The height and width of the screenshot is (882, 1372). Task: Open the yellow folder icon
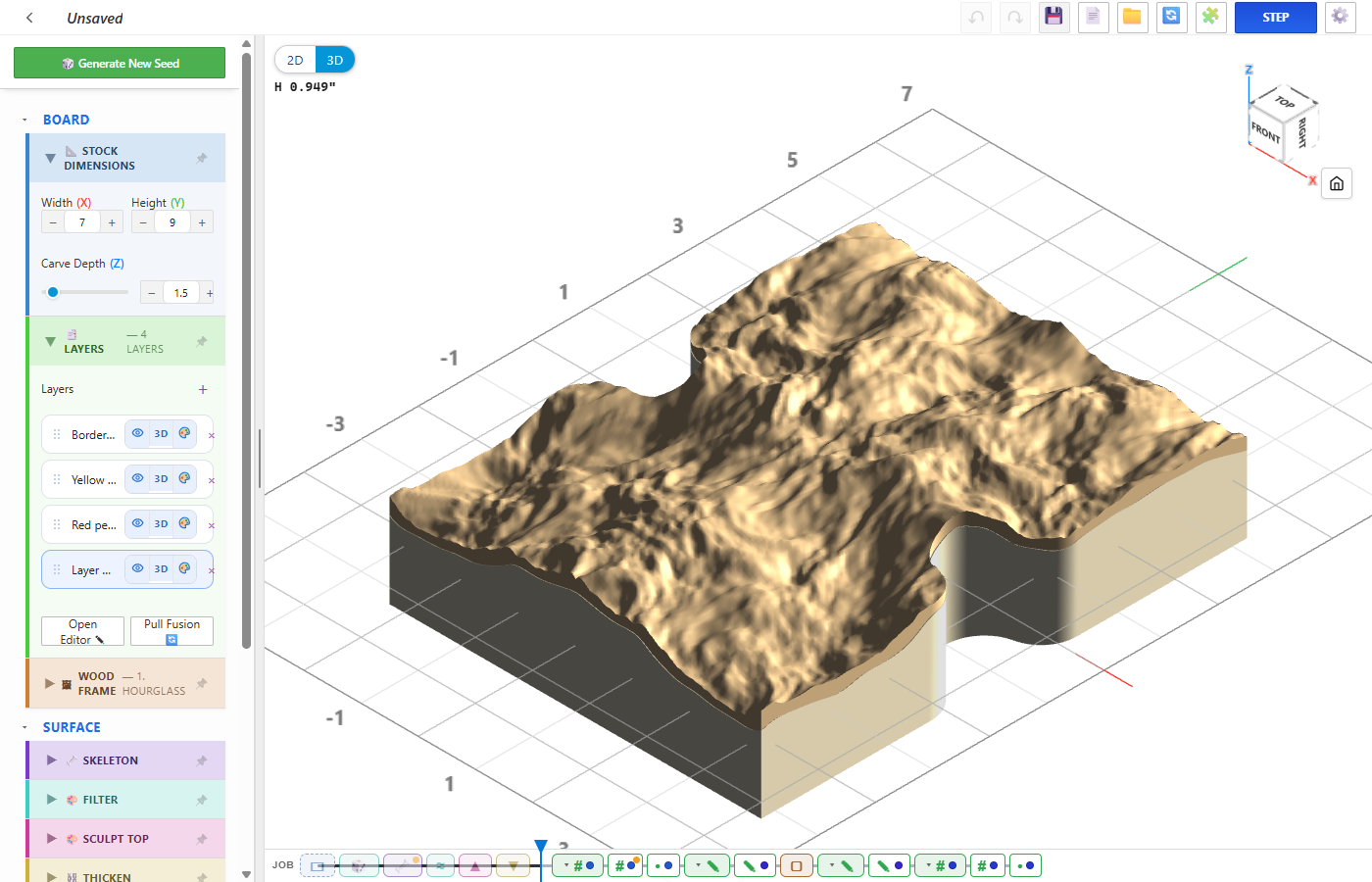[1132, 17]
